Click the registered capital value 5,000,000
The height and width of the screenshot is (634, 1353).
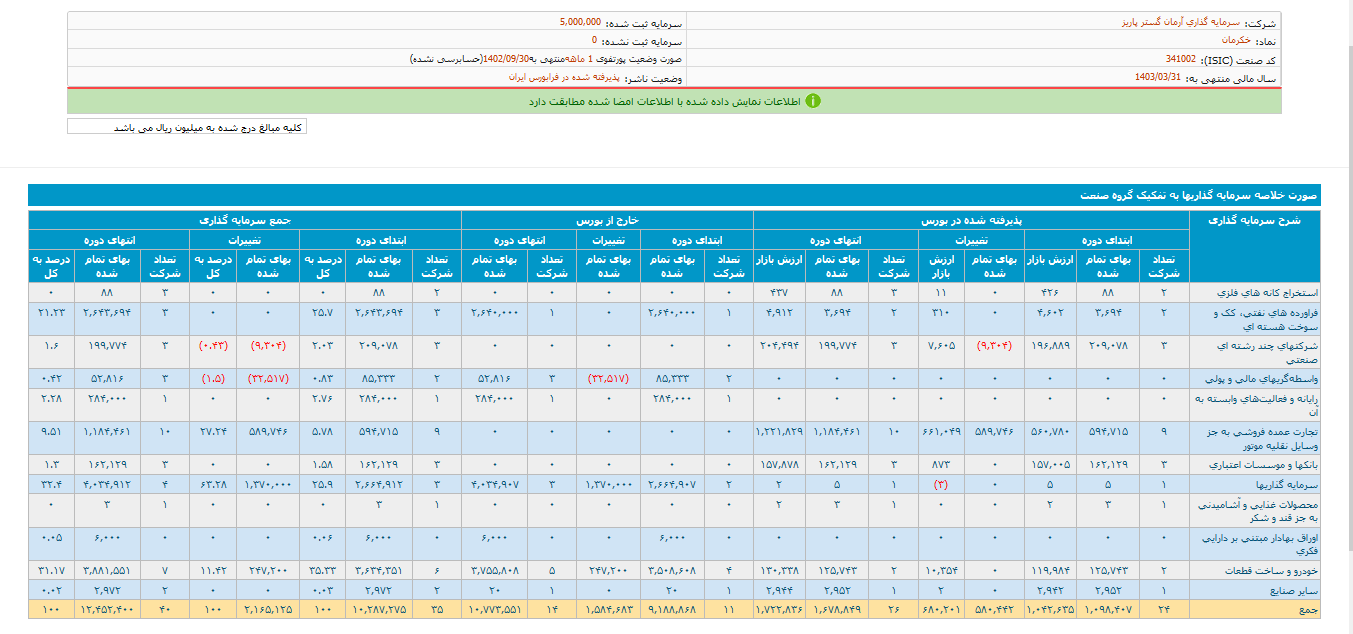click(x=580, y=21)
